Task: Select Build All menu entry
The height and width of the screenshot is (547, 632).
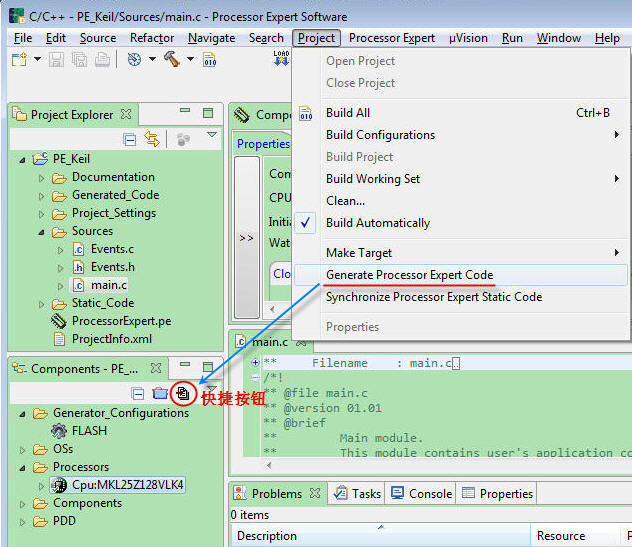Action: 461,113
